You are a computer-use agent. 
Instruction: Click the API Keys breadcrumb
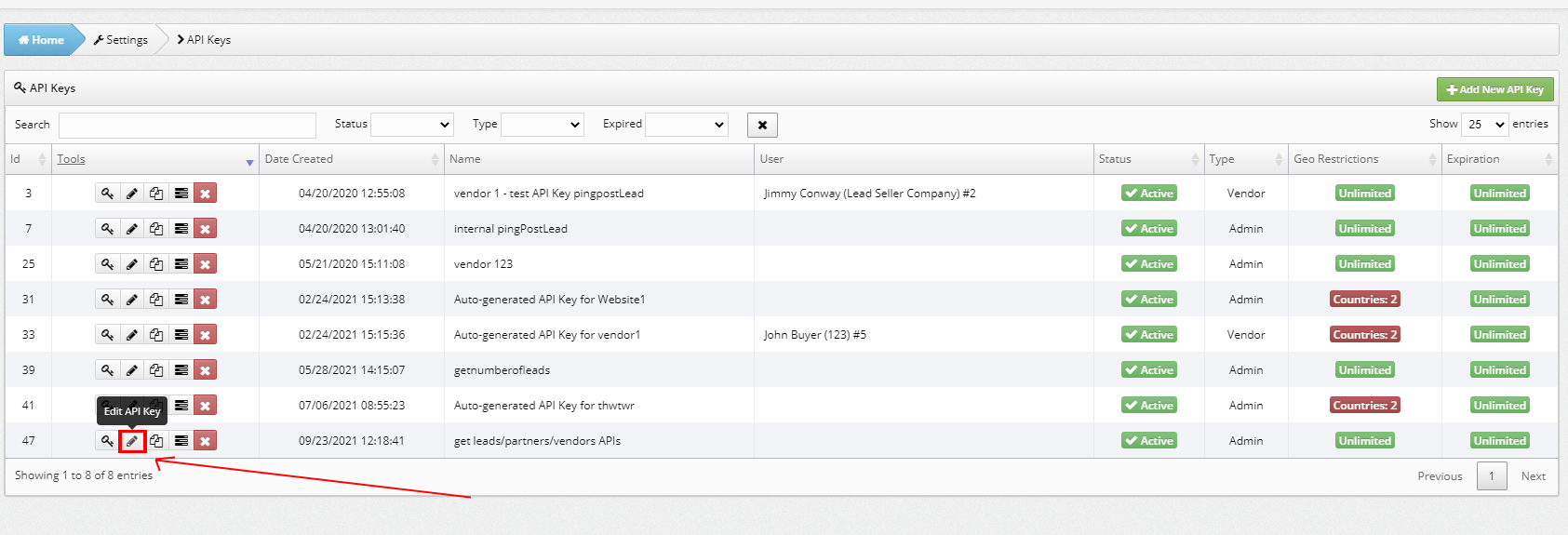(204, 40)
